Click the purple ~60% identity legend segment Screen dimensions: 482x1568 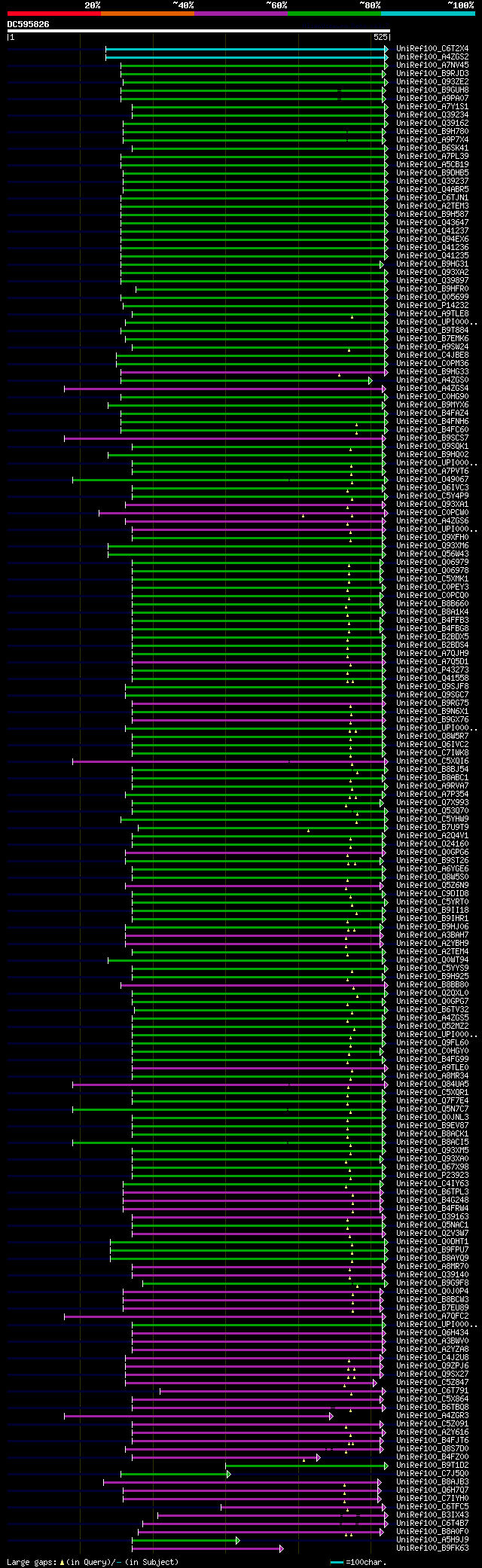click(241, 14)
